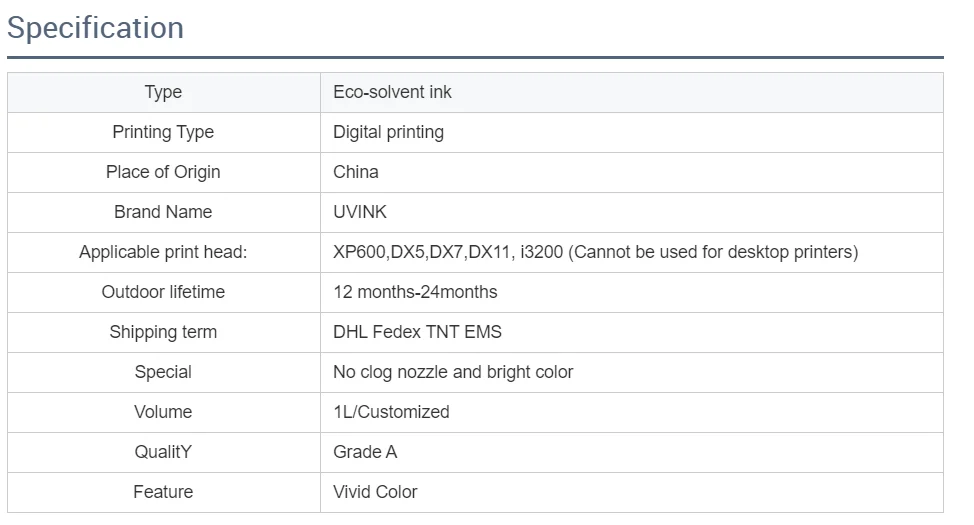
Task: Select the Eco-solvent ink value
Action: point(392,92)
